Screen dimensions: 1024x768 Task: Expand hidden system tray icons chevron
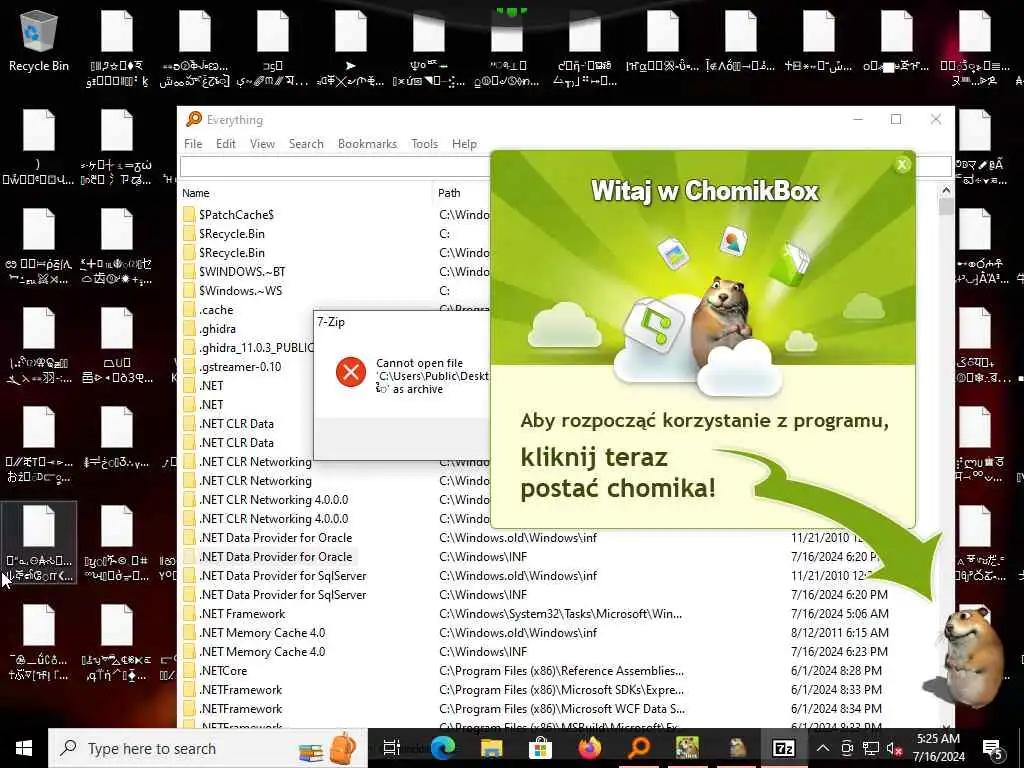(823, 748)
